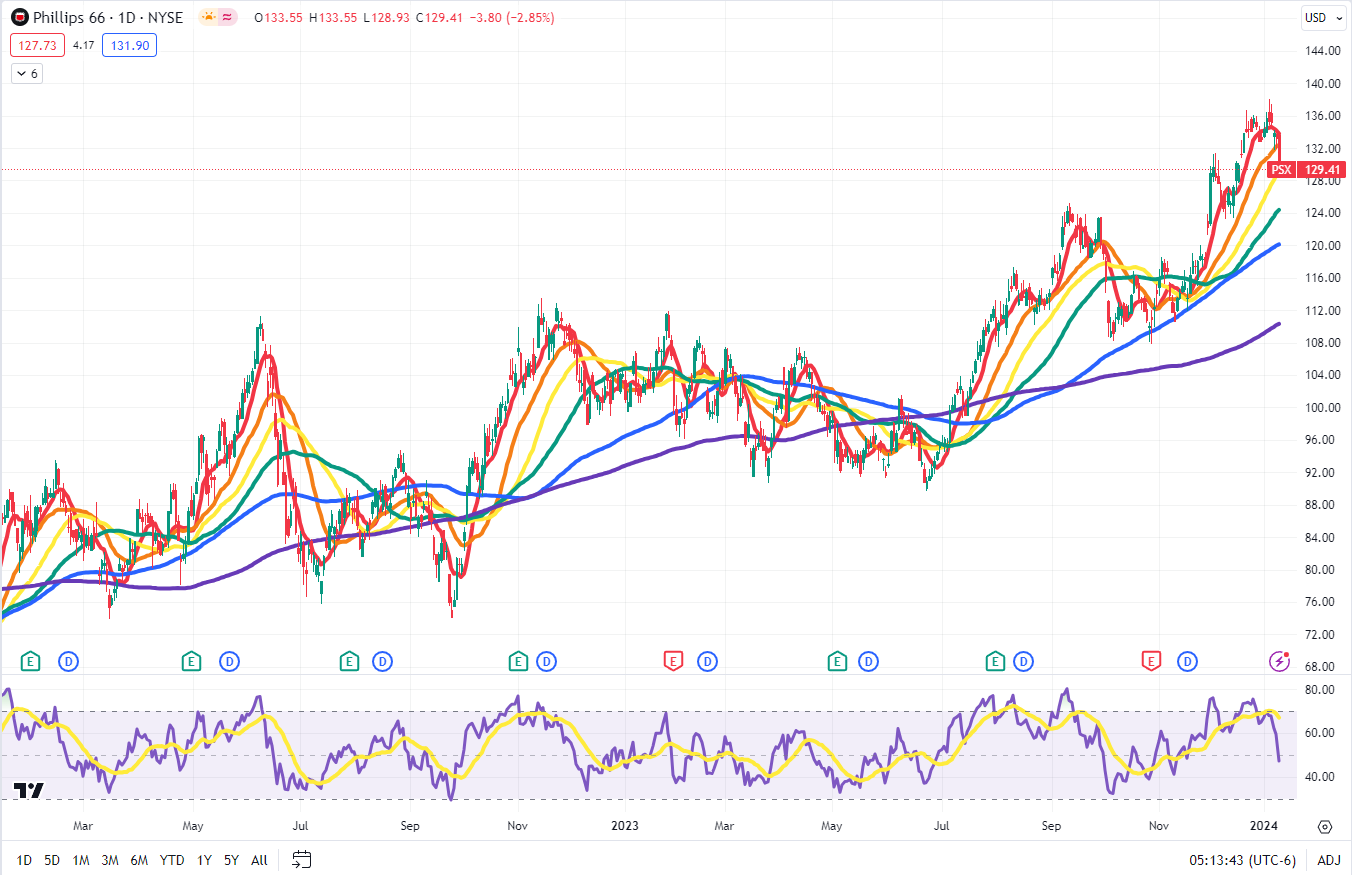
Task: Click the dividend marker right after November 2022
Action: pos(546,661)
